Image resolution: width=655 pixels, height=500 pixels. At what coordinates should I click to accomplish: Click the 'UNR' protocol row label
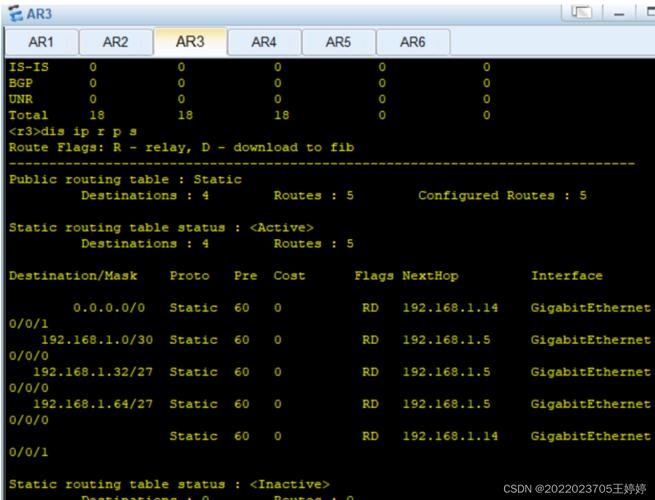point(21,99)
